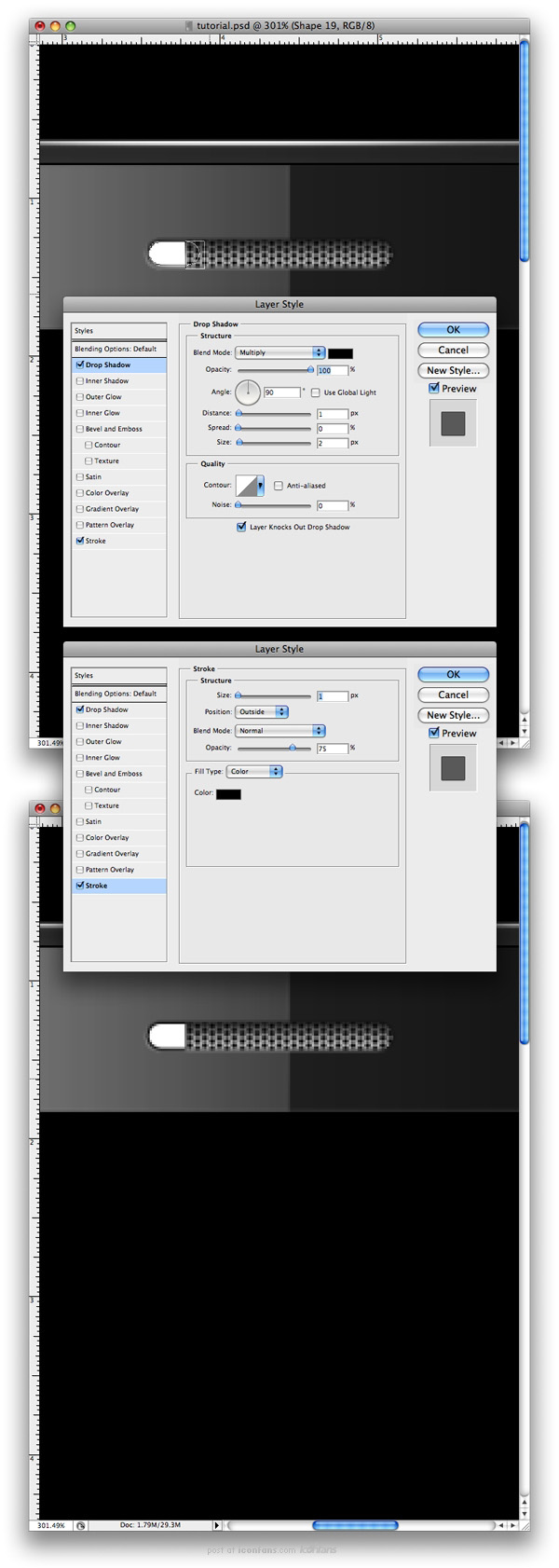Click the Angle input field showing 90
Image resolution: width=559 pixels, height=1568 pixels.
point(281,392)
